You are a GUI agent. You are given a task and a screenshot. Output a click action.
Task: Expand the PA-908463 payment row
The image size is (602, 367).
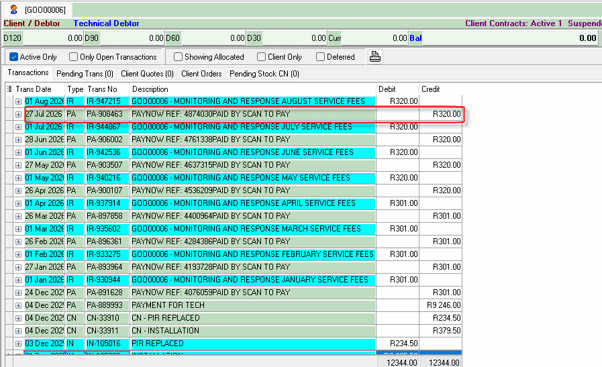click(18, 114)
